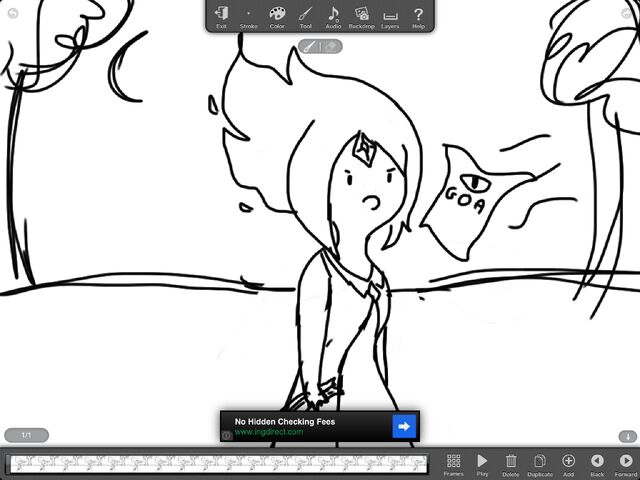Tap the ad info icon

pyautogui.click(x=227, y=436)
